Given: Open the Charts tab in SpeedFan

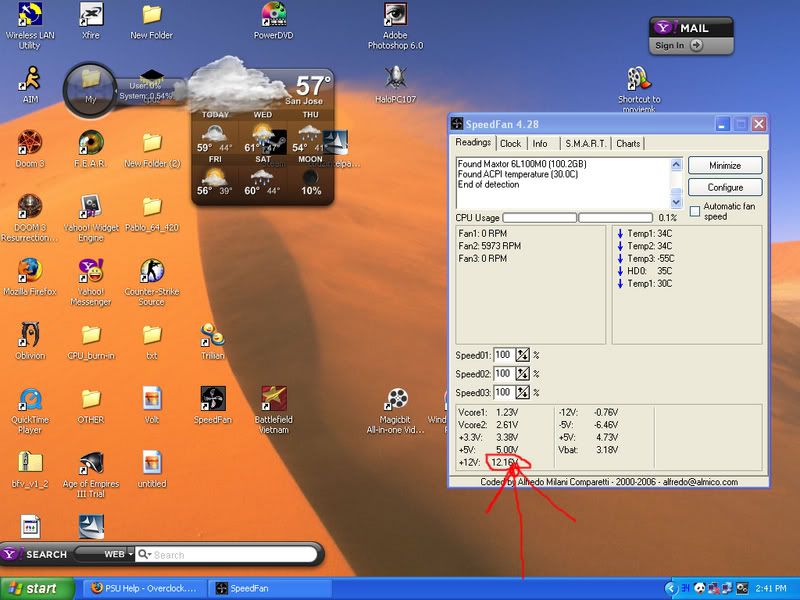Looking at the screenshot, I should tap(628, 144).
